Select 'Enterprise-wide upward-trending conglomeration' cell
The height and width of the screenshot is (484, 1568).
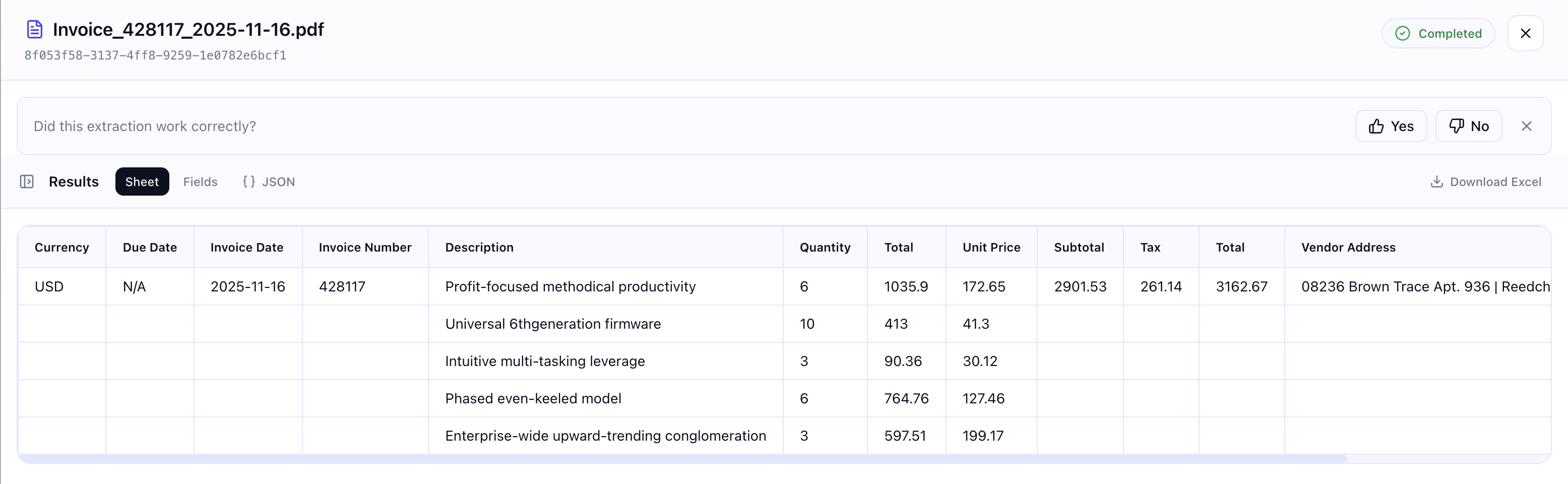coord(605,436)
